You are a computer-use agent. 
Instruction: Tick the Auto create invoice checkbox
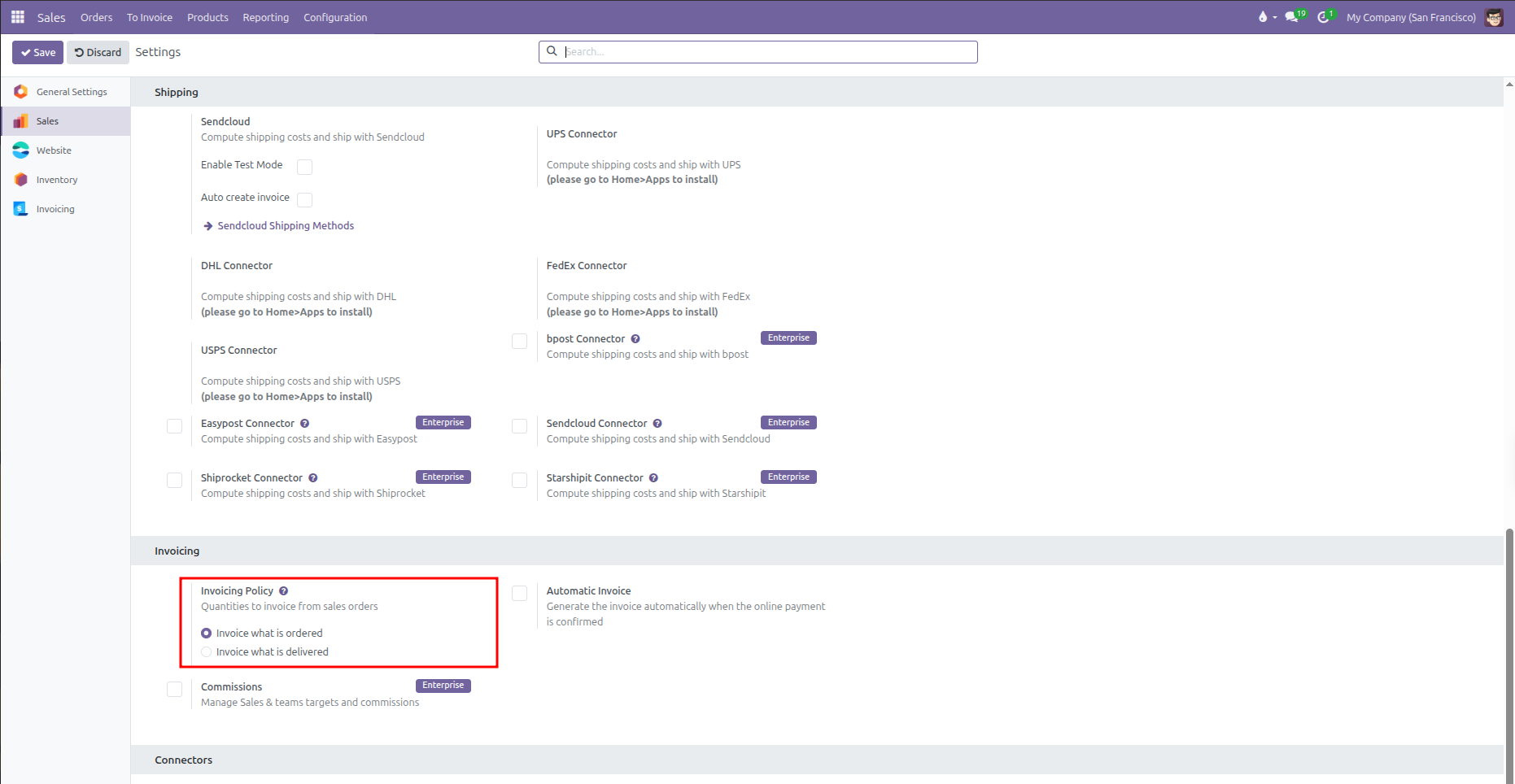(305, 199)
